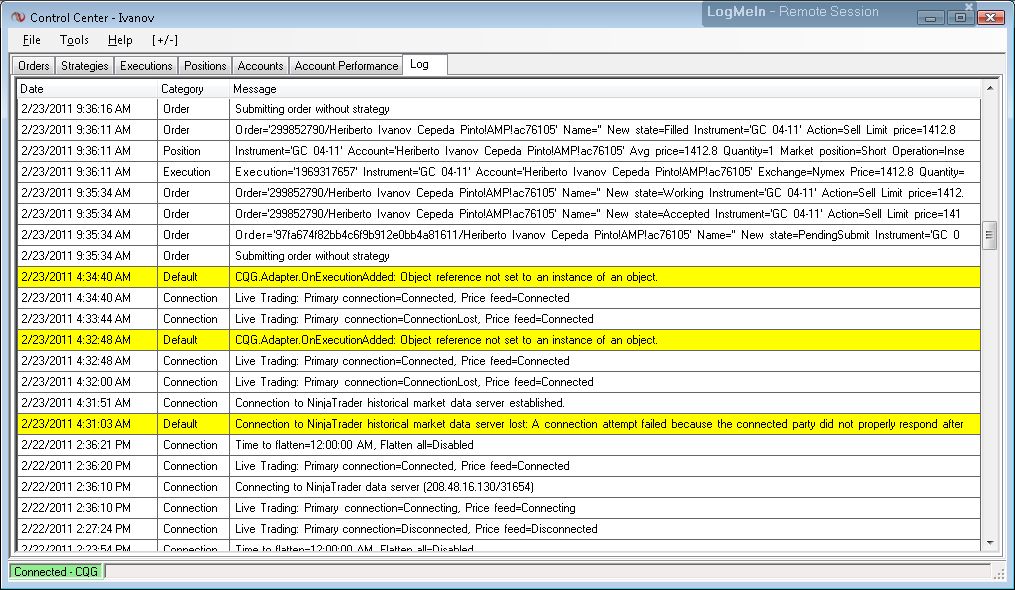Viewport: 1015px width, 590px height.
Task: Switch to the Executions tab
Action: click(146, 65)
